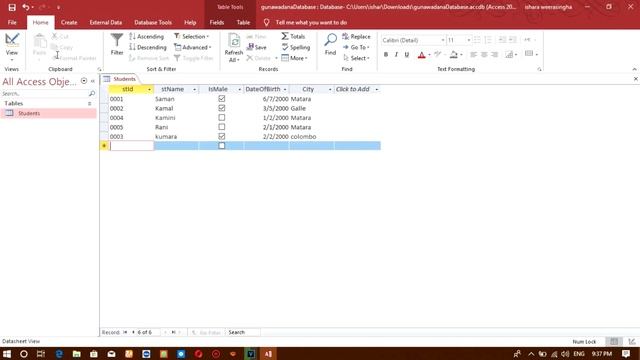Check IsMale for Kamini
The width and height of the screenshot is (640, 360).
pyautogui.click(x=222, y=118)
